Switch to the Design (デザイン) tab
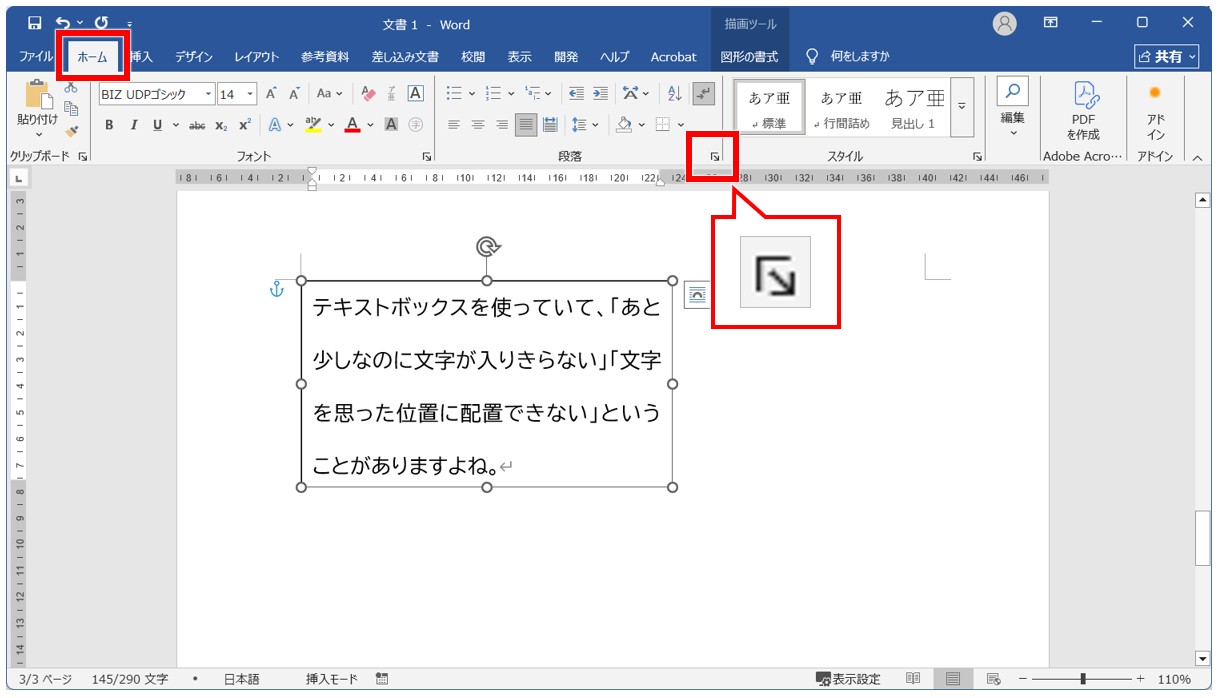Screen dimensions: 1218x698 (194, 57)
